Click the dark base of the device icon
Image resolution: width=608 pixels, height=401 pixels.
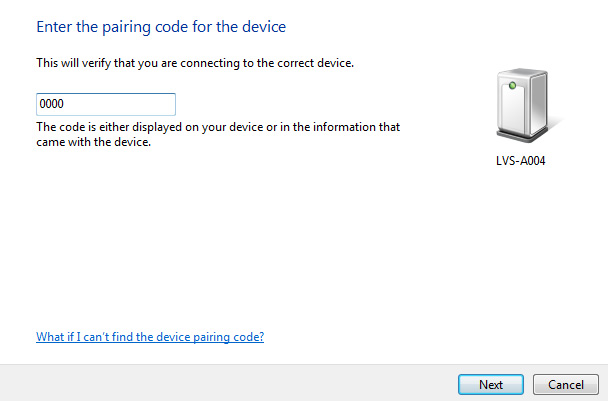pyautogui.click(x=522, y=135)
